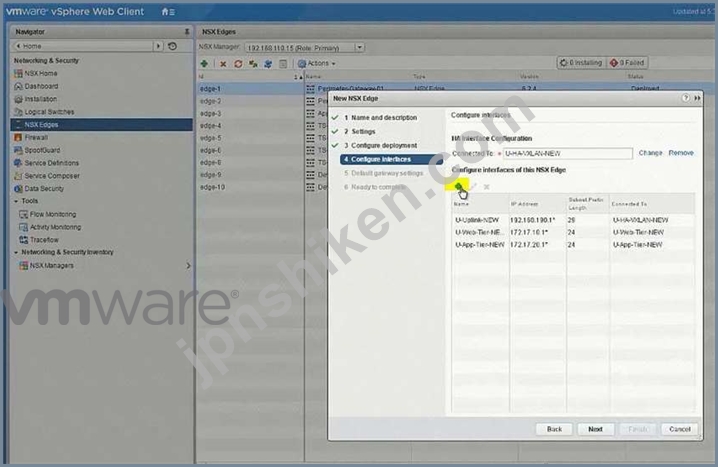Open Traceflow tool
718x467 pixels.
(39, 240)
